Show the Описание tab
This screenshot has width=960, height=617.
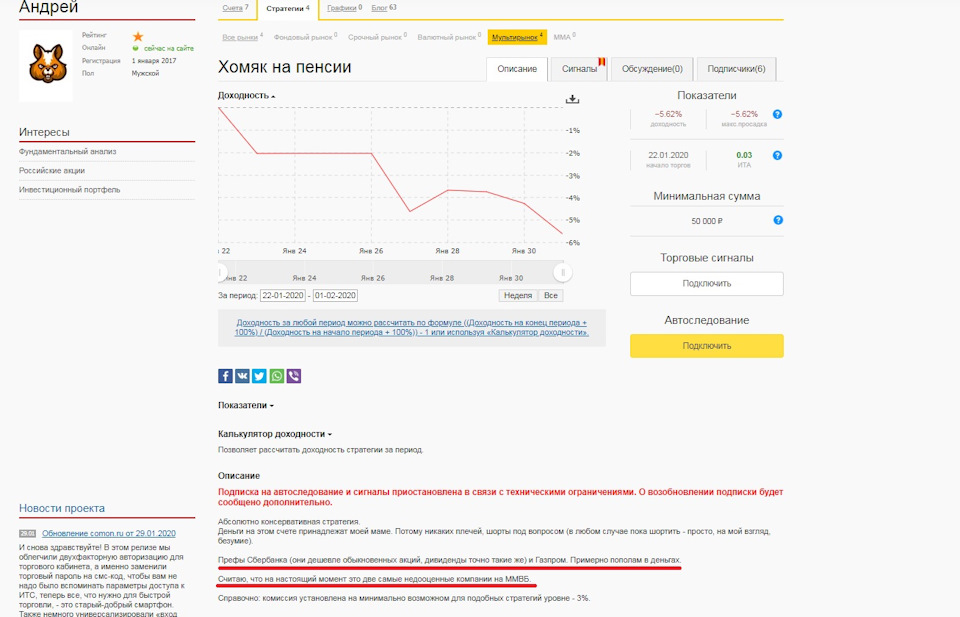[x=517, y=69]
